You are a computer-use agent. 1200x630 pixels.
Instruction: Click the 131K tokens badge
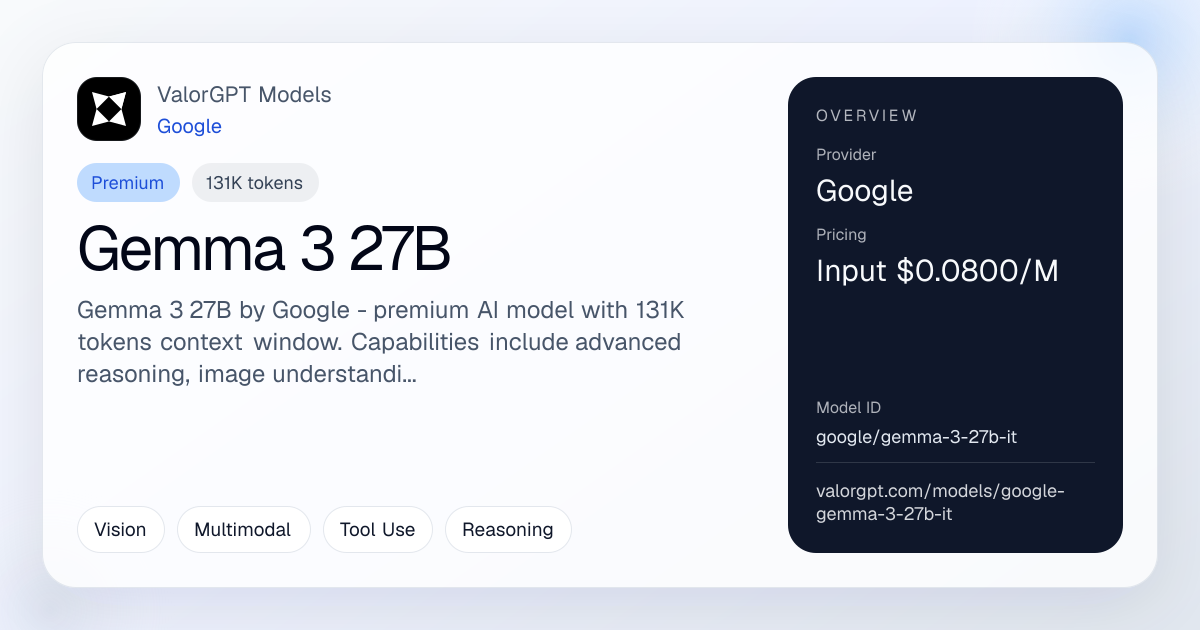coord(255,183)
